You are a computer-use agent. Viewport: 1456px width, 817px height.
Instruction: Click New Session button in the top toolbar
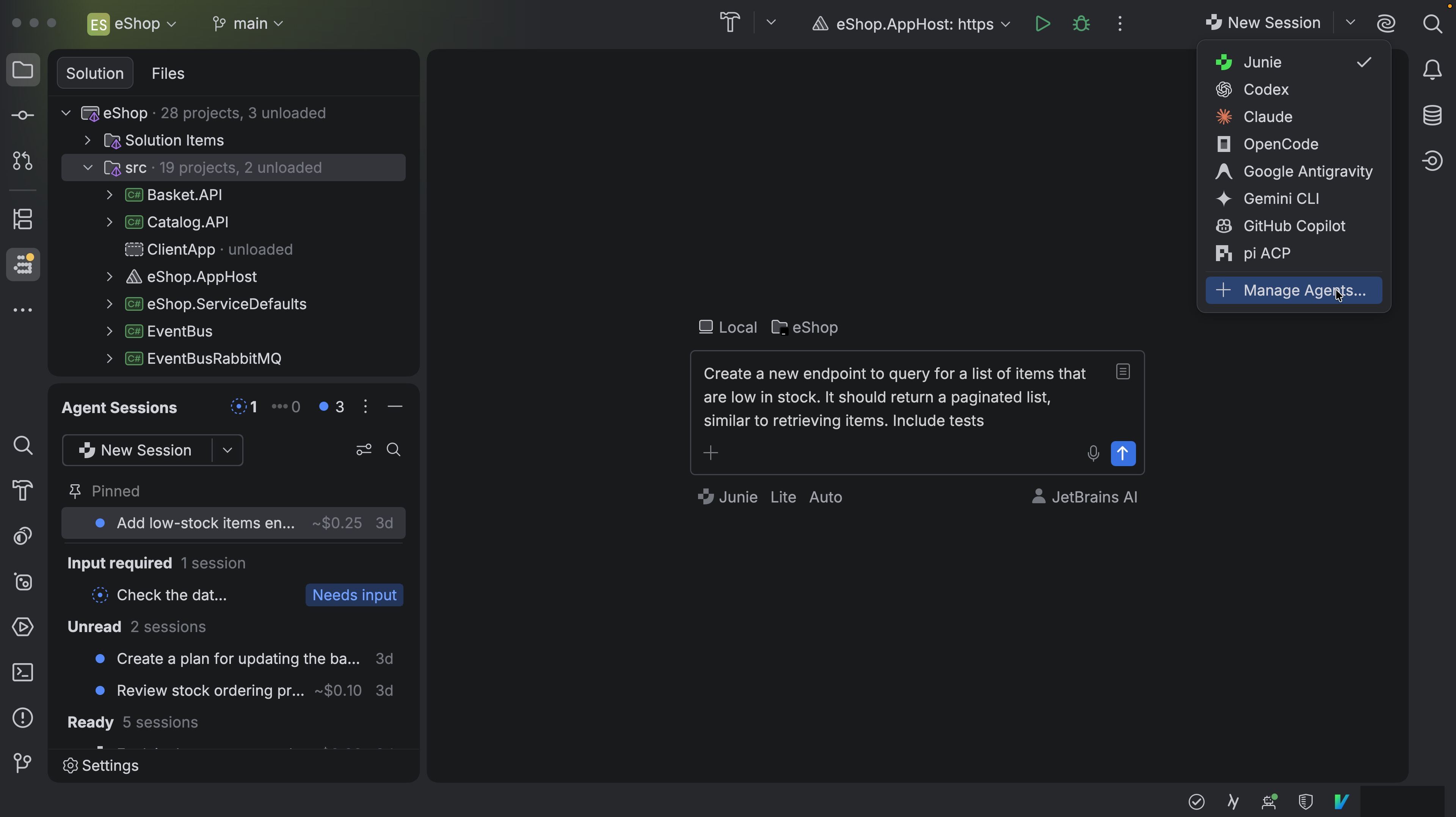pos(1263,23)
